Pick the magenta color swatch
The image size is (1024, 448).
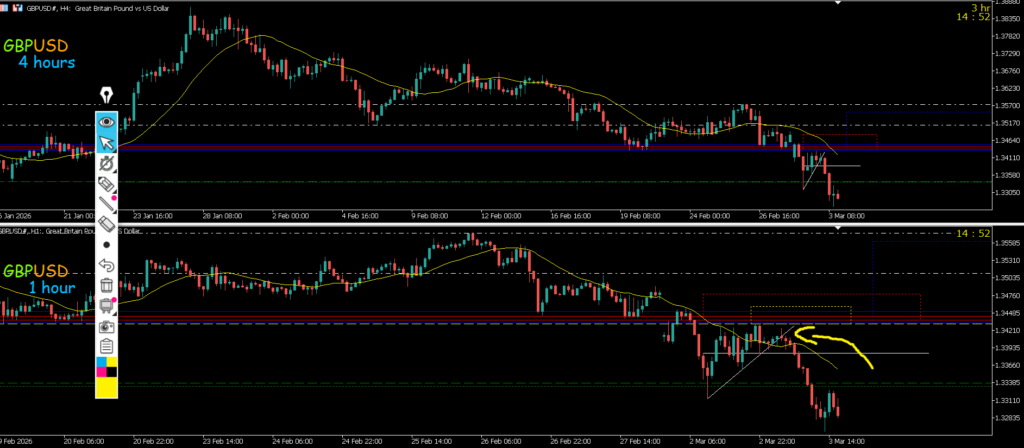tap(101, 371)
